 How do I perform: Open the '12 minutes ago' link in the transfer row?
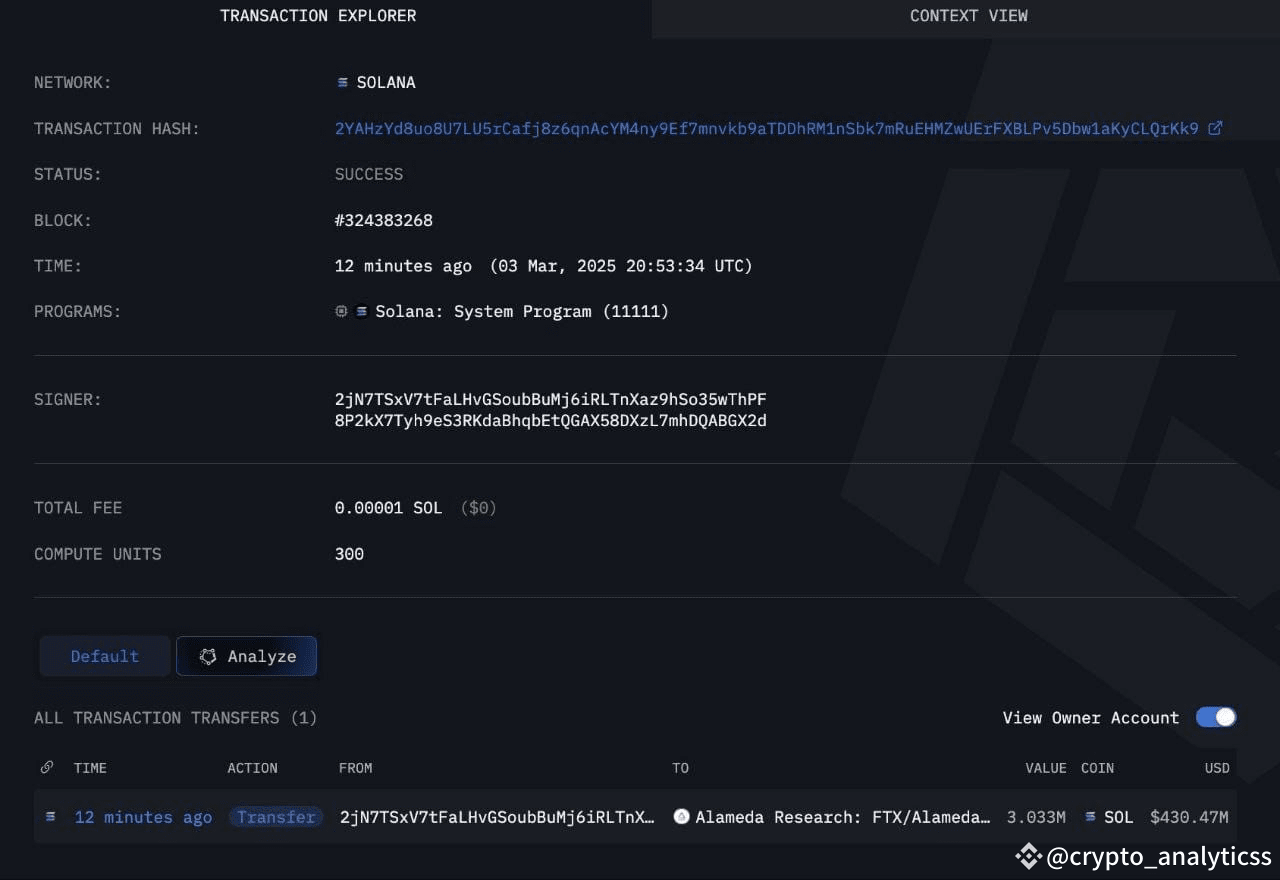point(143,817)
